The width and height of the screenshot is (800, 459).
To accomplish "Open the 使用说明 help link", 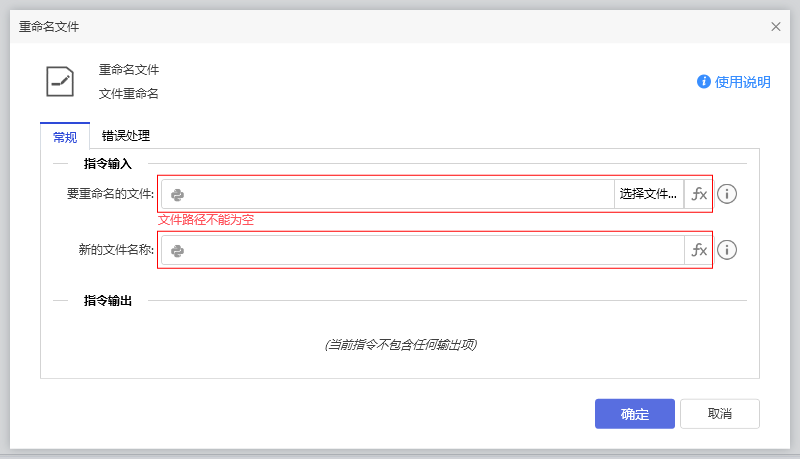I will click(x=742, y=82).
